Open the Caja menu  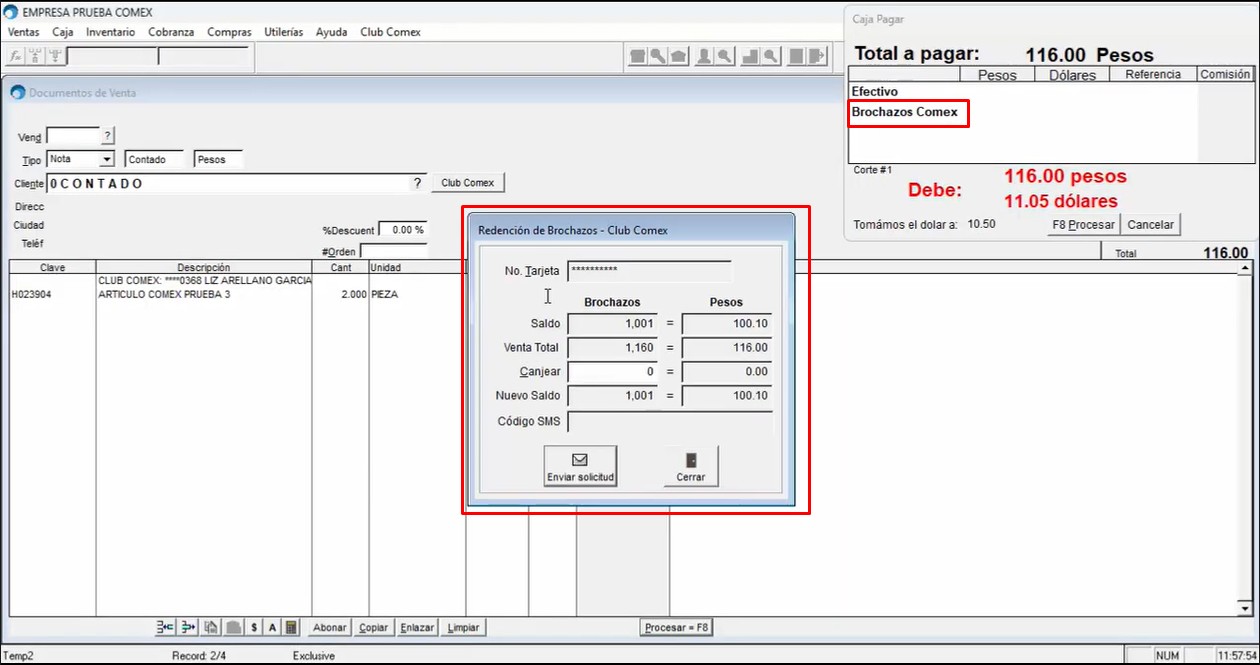coord(63,32)
